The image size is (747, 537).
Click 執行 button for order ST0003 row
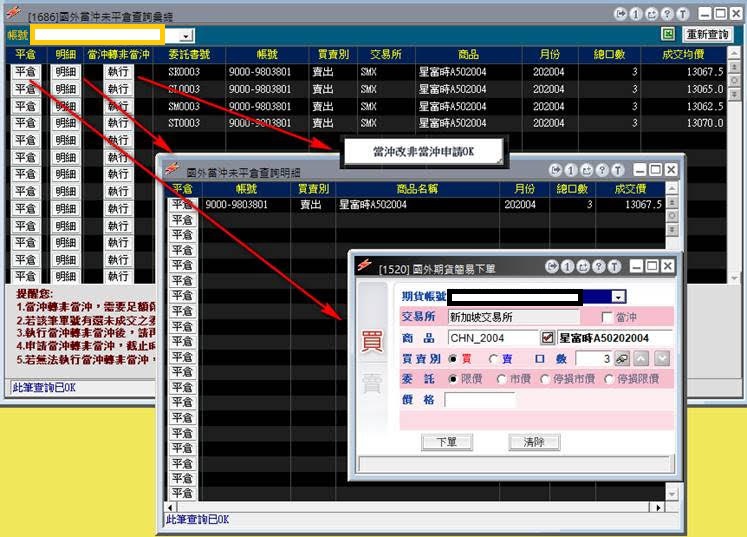(118, 123)
